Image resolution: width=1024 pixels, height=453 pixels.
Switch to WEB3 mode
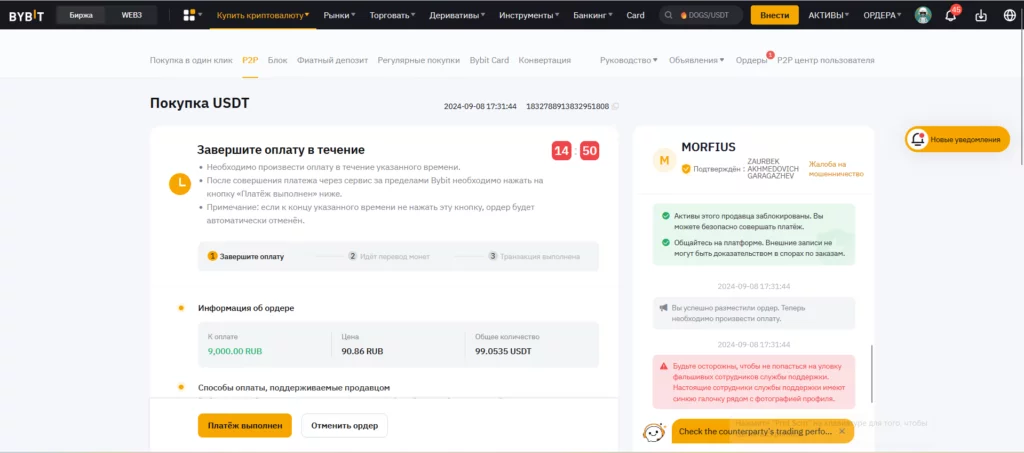point(131,15)
